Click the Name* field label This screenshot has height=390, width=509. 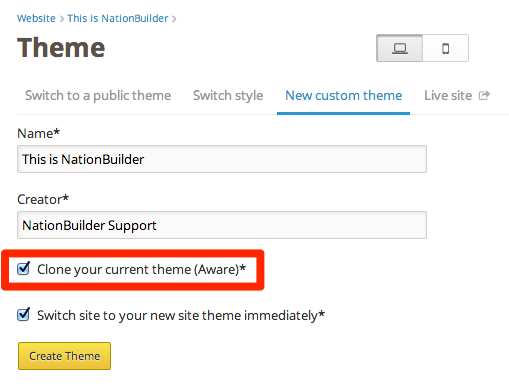38,133
